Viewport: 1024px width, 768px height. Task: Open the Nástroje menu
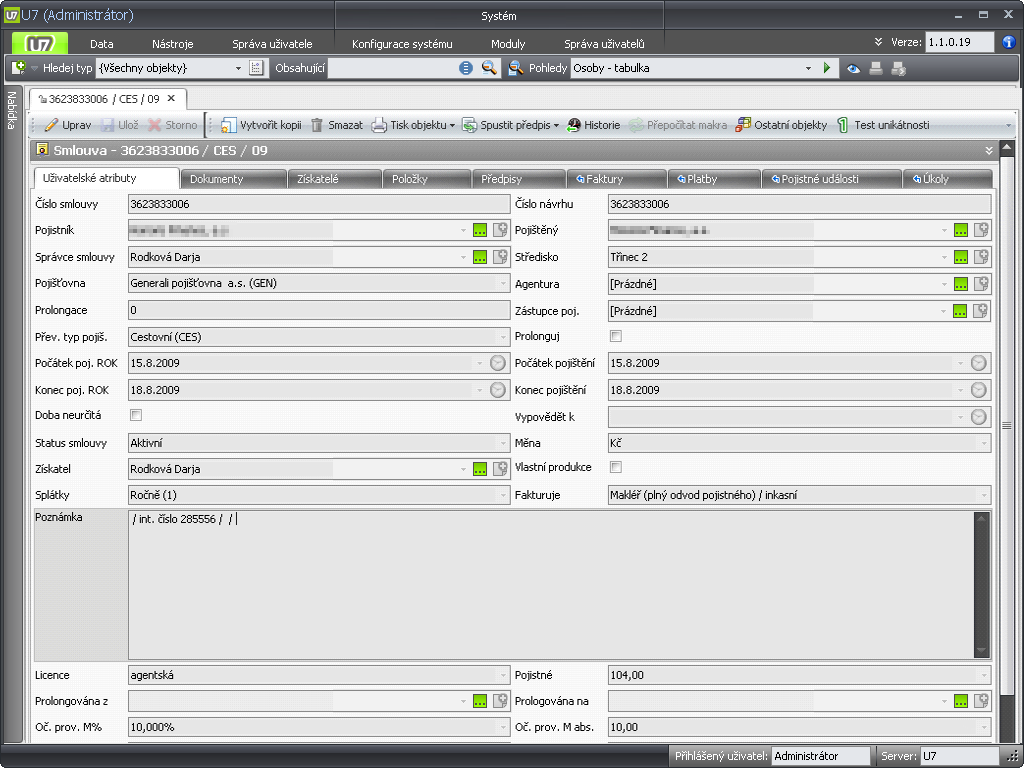pos(172,44)
